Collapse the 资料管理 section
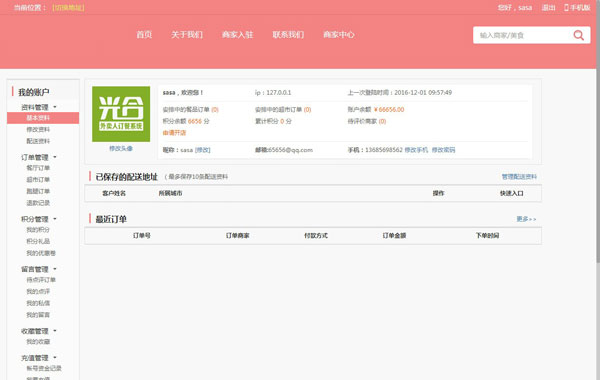 (39, 107)
